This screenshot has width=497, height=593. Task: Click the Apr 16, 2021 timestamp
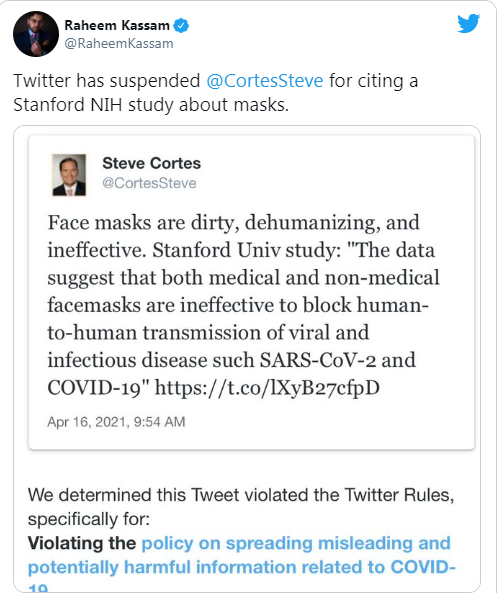point(116,422)
